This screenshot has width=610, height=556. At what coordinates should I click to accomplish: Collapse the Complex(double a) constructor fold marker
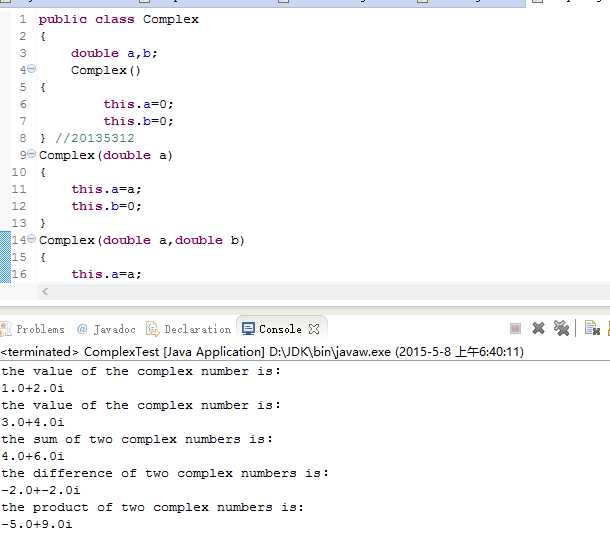pos(32,154)
